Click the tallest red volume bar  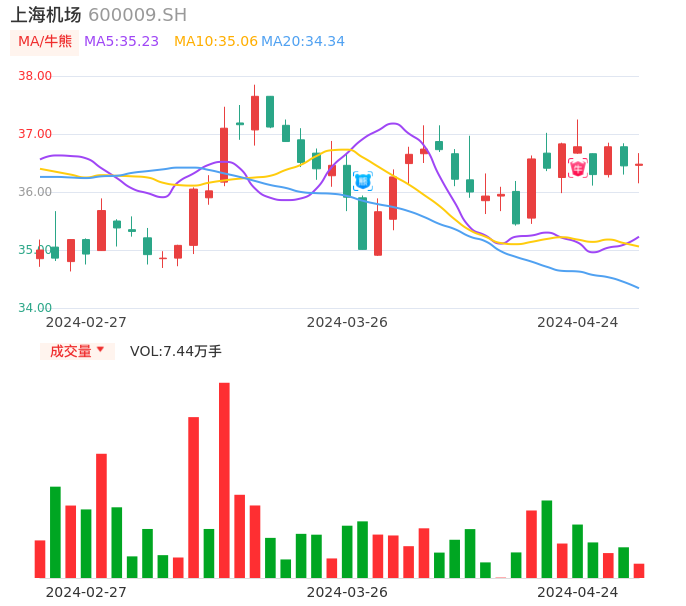[224, 480]
